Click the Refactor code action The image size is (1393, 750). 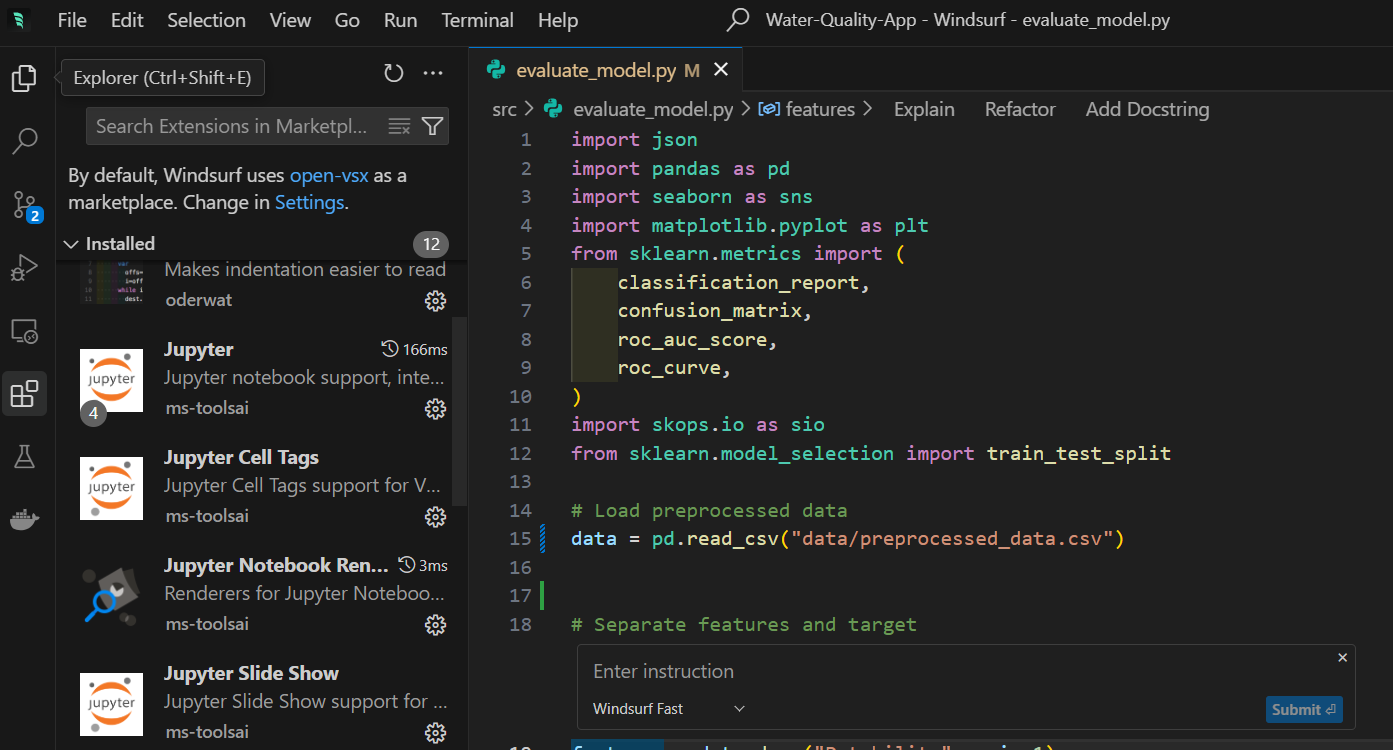(x=1020, y=109)
